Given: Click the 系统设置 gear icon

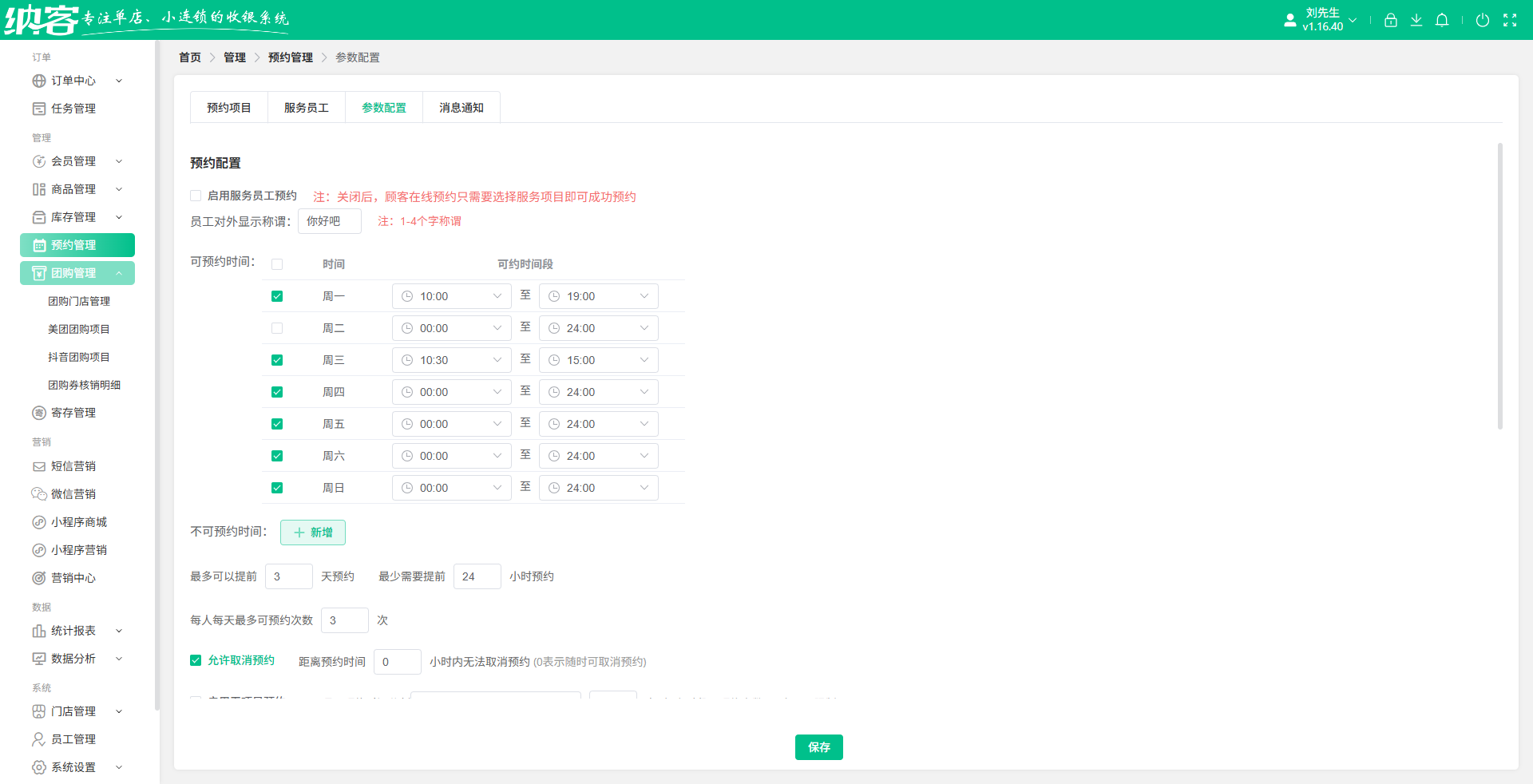Looking at the screenshot, I should click(39, 767).
